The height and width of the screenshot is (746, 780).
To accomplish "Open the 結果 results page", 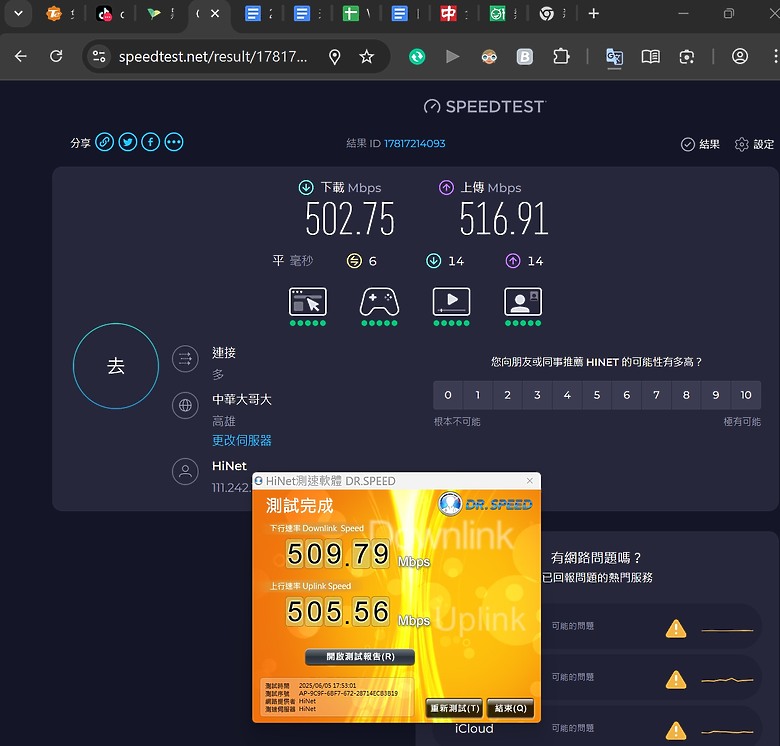I will (700, 144).
